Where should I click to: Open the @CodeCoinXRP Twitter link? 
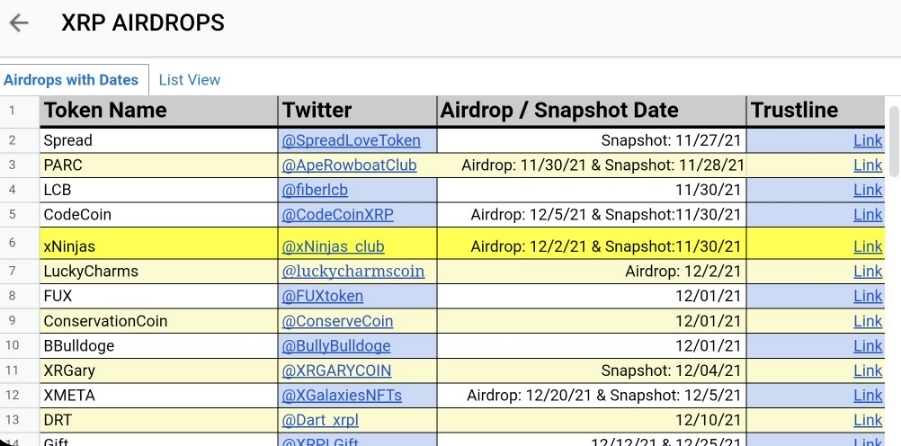[337, 215]
